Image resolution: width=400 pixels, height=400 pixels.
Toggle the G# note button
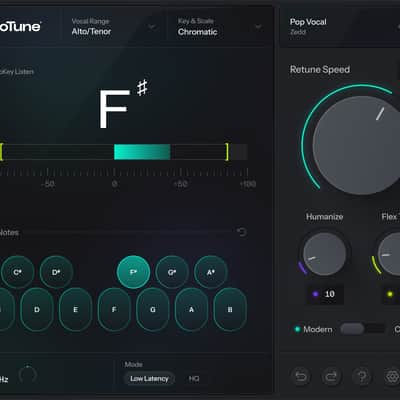coord(172,272)
